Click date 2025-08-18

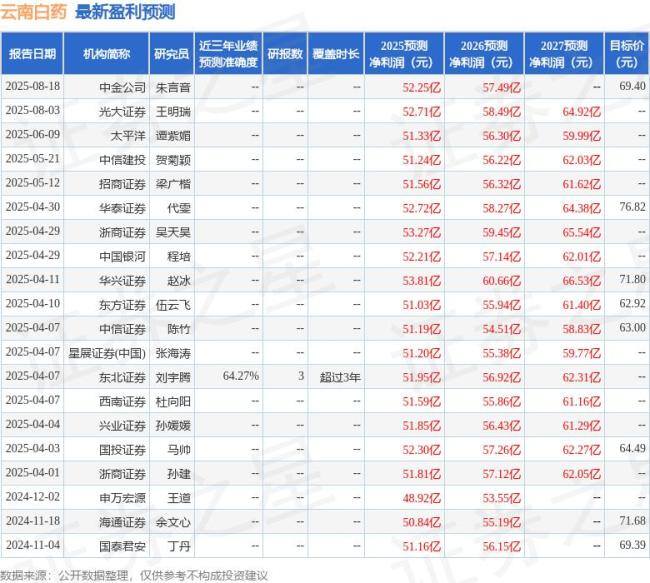[33, 86]
